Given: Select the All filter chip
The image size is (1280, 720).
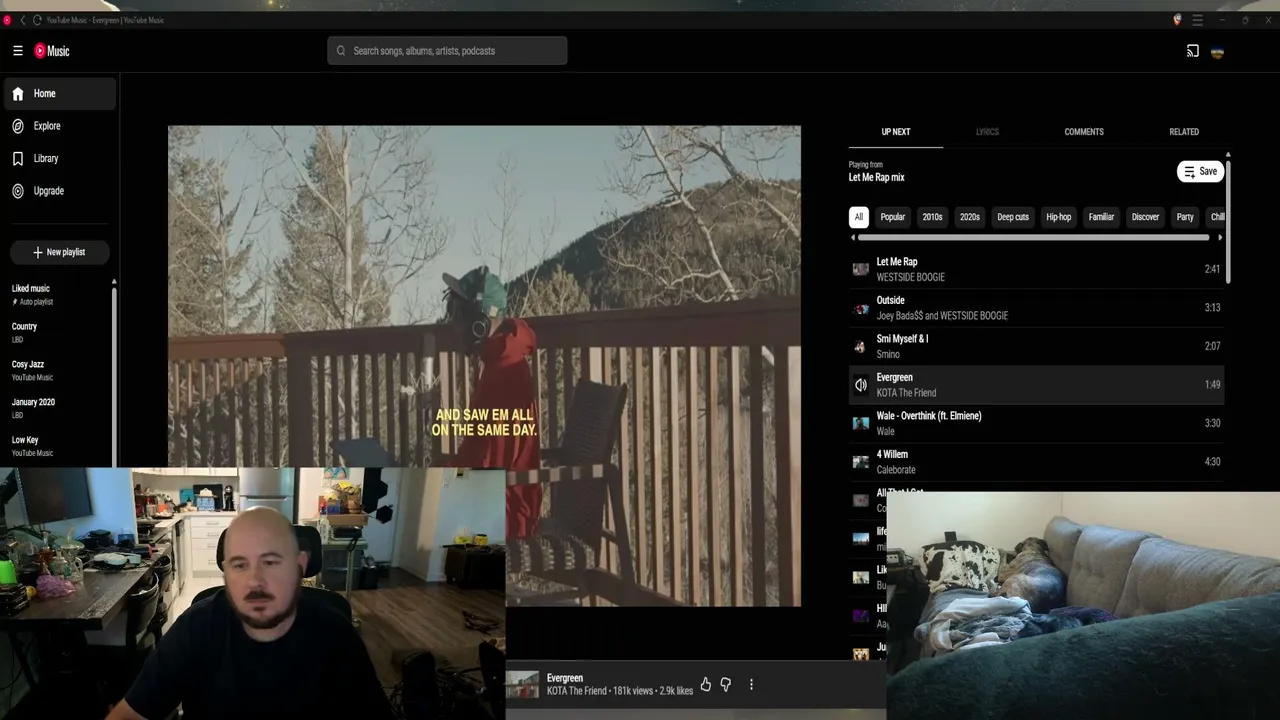Looking at the screenshot, I should (x=858, y=217).
